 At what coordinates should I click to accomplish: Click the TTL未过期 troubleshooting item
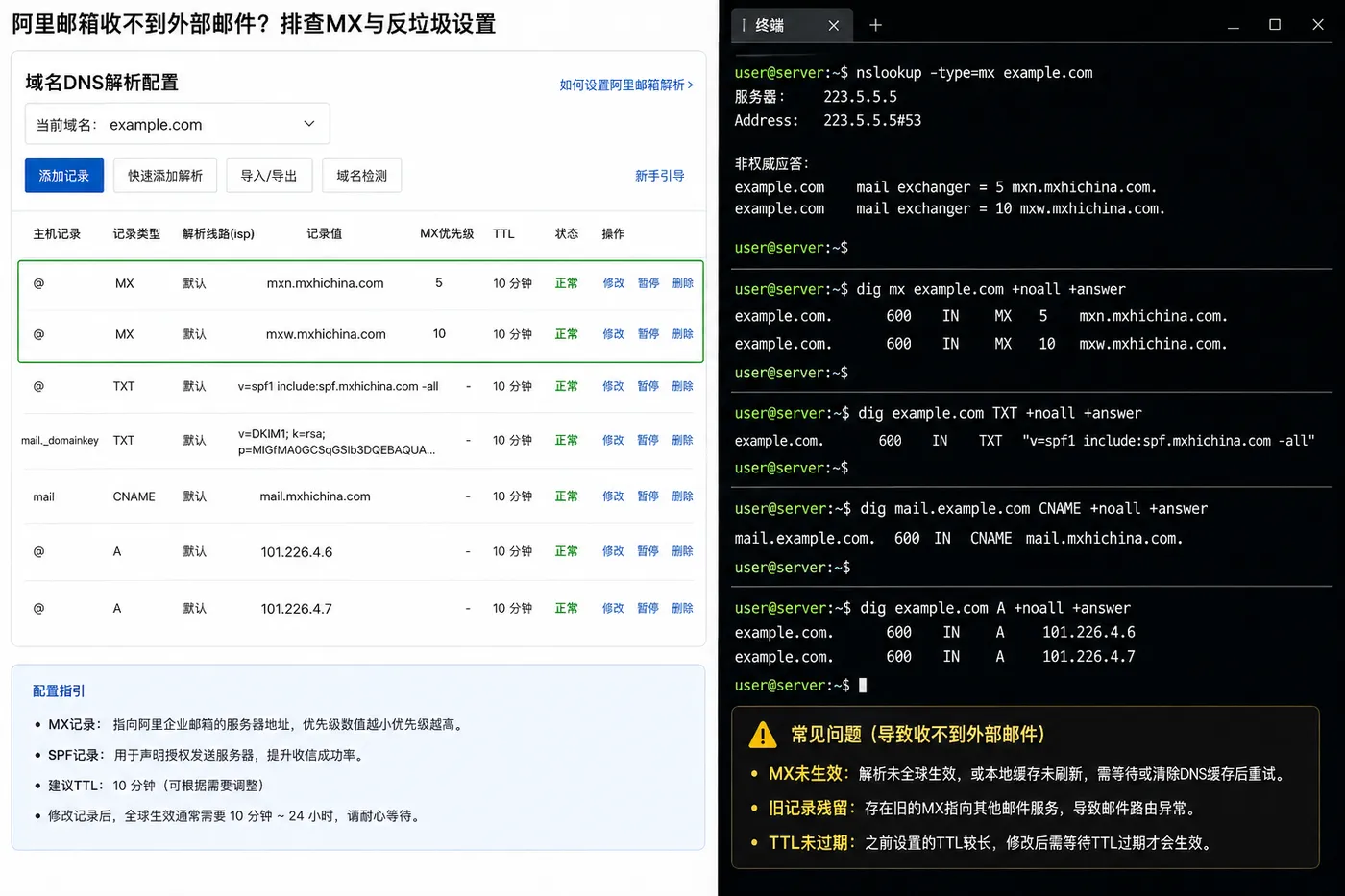coord(983,843)
